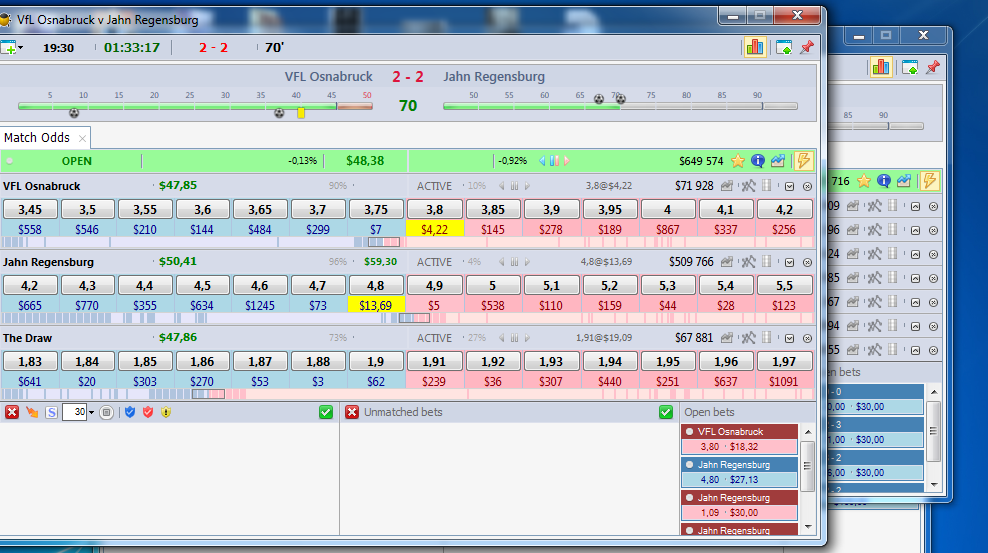Toggle the yellow warning shield icon
This screenshot has width=988, height=553.
click(166, 412)
